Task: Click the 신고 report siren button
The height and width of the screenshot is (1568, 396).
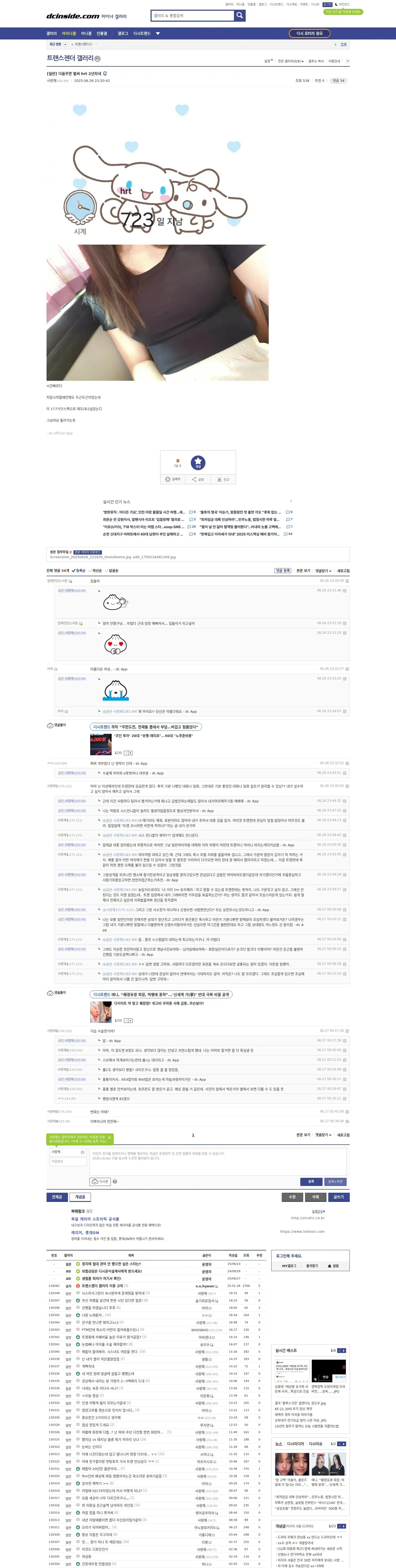Action: tap(223, 479)
